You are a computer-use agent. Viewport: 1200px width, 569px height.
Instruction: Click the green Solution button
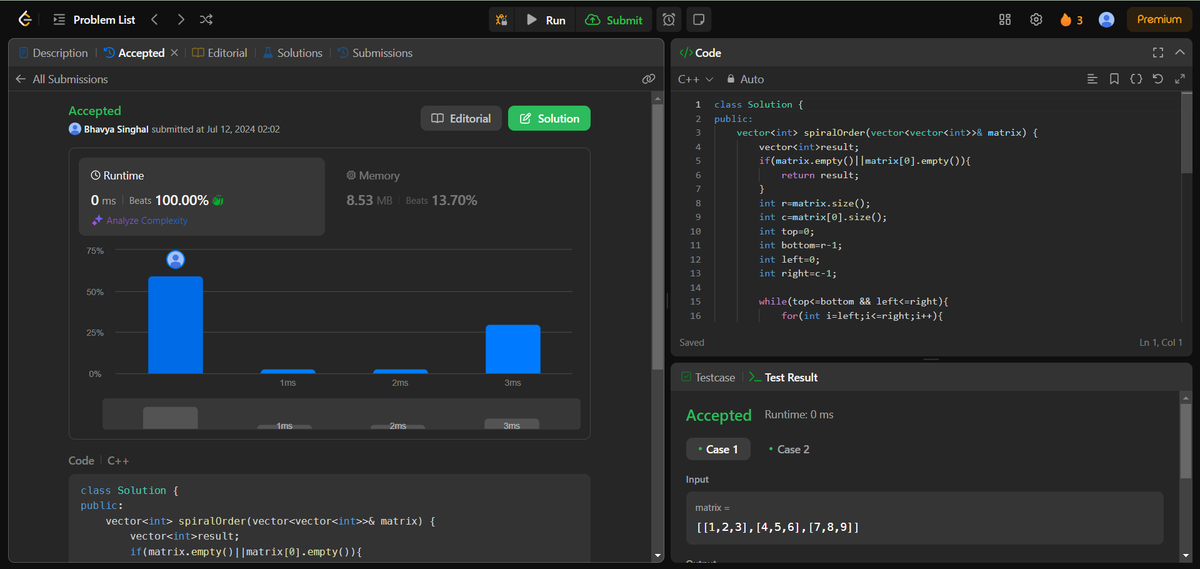(549, 118)
